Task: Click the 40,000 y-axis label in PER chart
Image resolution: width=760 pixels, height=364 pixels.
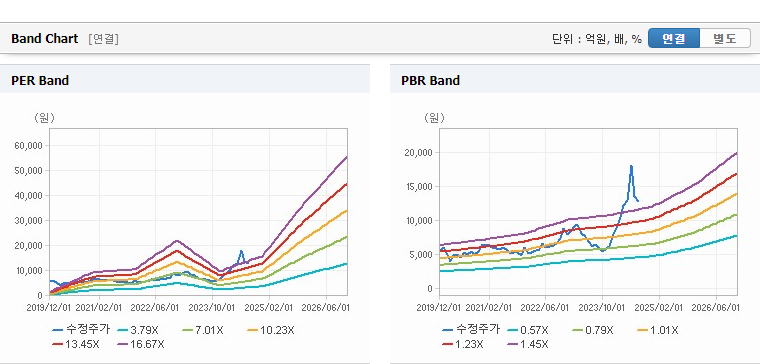Action: (x=30, y=195)
